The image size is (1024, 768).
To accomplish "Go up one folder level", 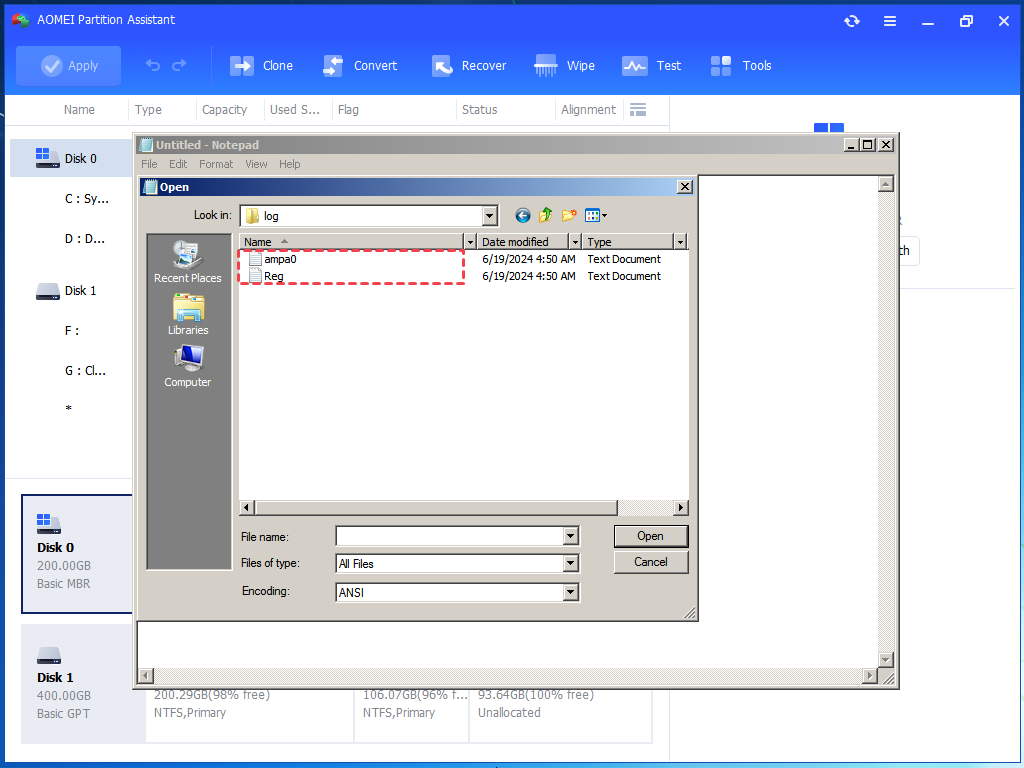I will tap(545, 216).
